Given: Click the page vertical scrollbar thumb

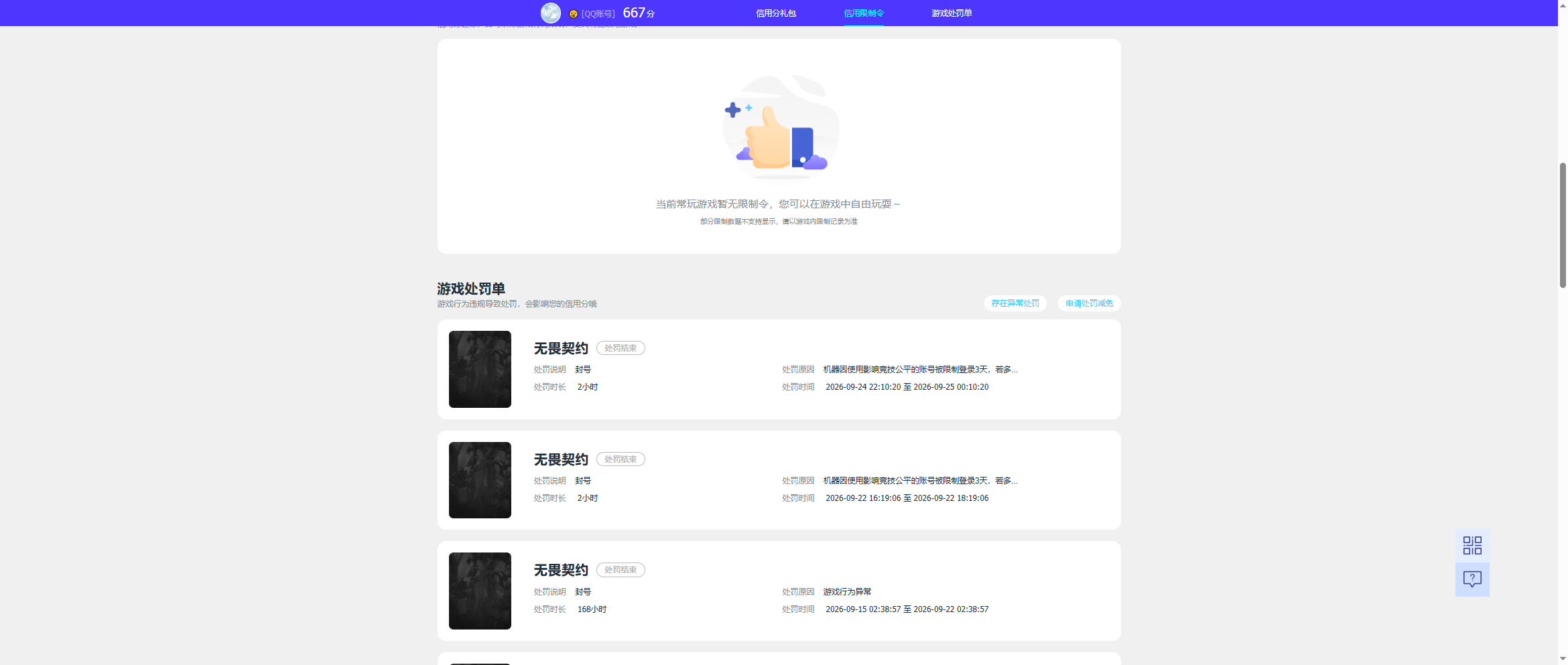Looking at the screenshot, I should point(1563,225).
